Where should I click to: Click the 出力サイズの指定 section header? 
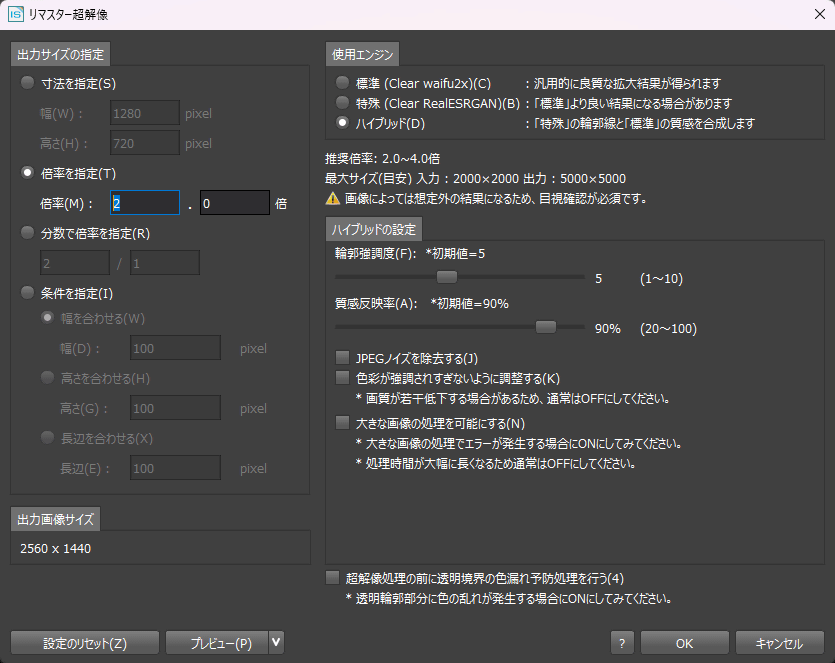point(60,54)
